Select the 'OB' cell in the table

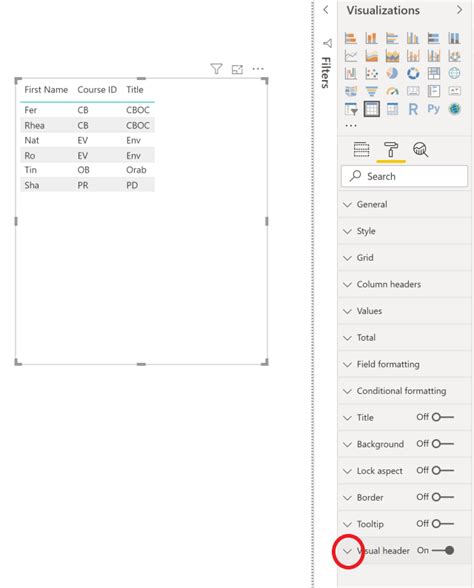[83, 170]
